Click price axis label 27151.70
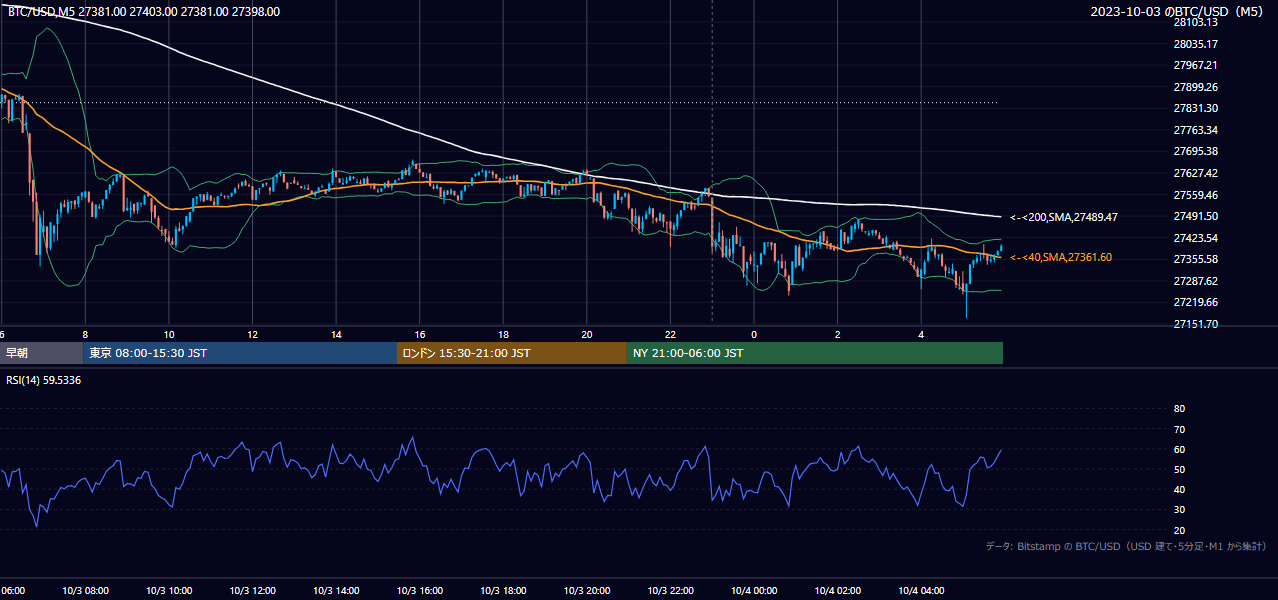Screen dimensions: 1278x600 tap(1195, 324)
